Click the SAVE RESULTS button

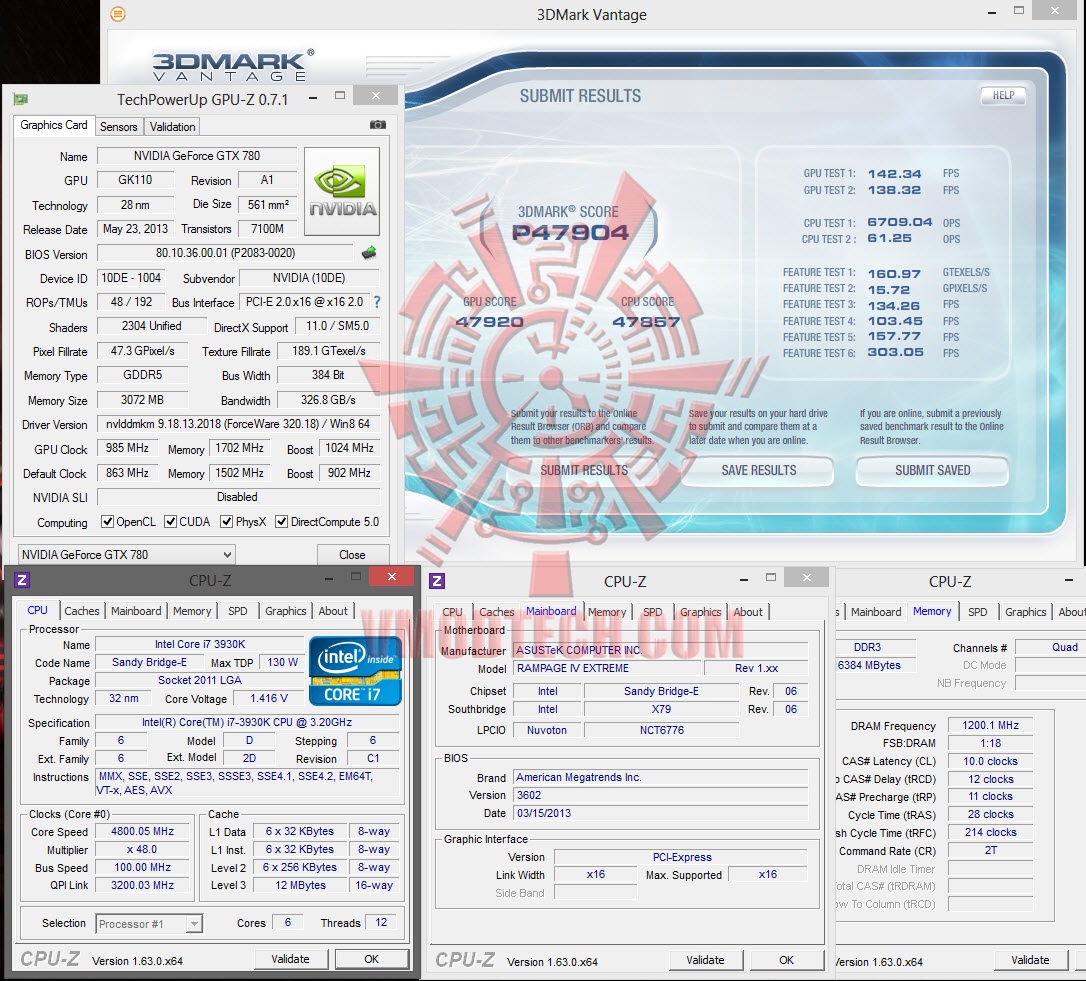click(x=758, y=470)
